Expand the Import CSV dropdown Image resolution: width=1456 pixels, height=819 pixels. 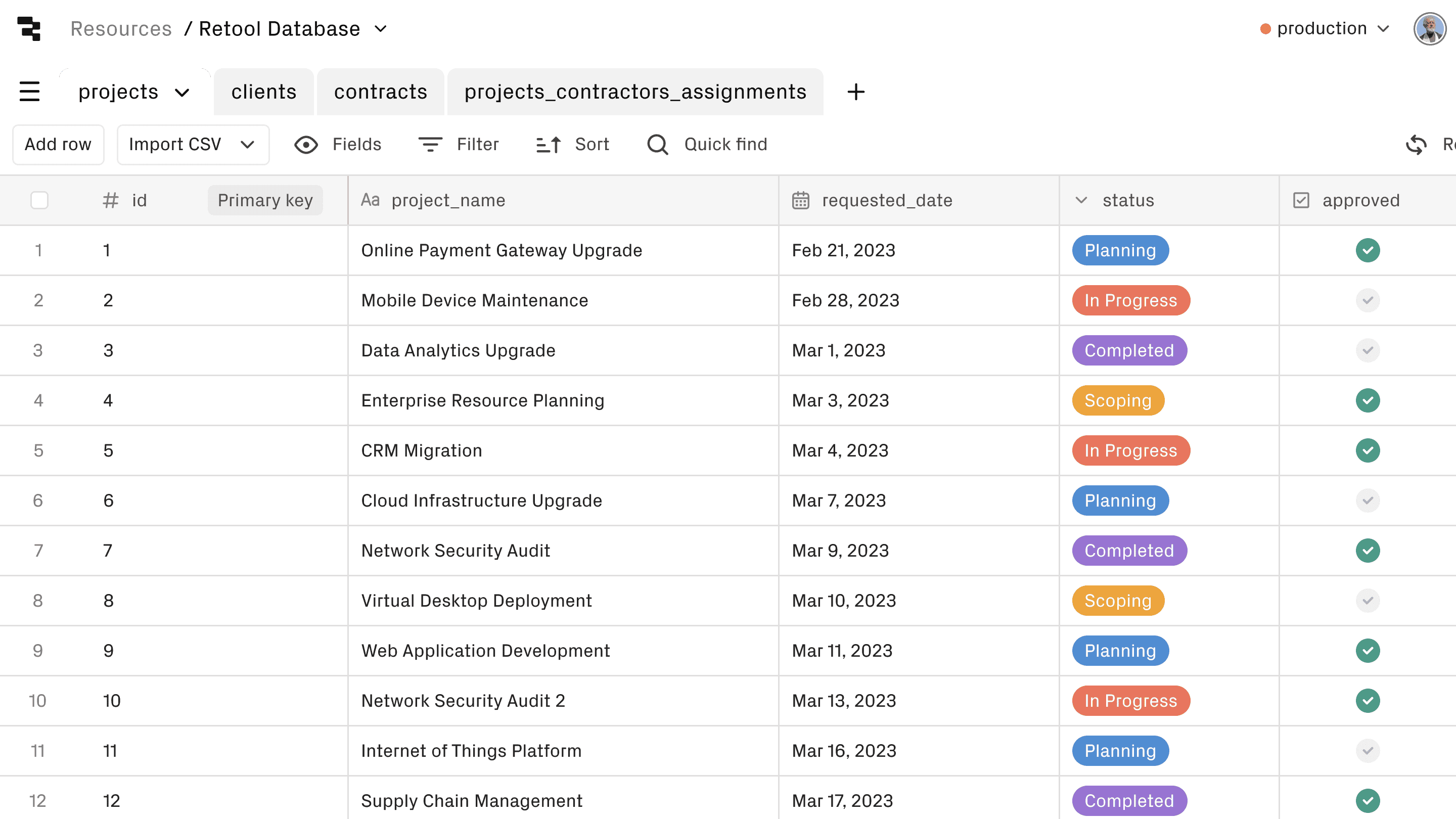click(249, 144)
